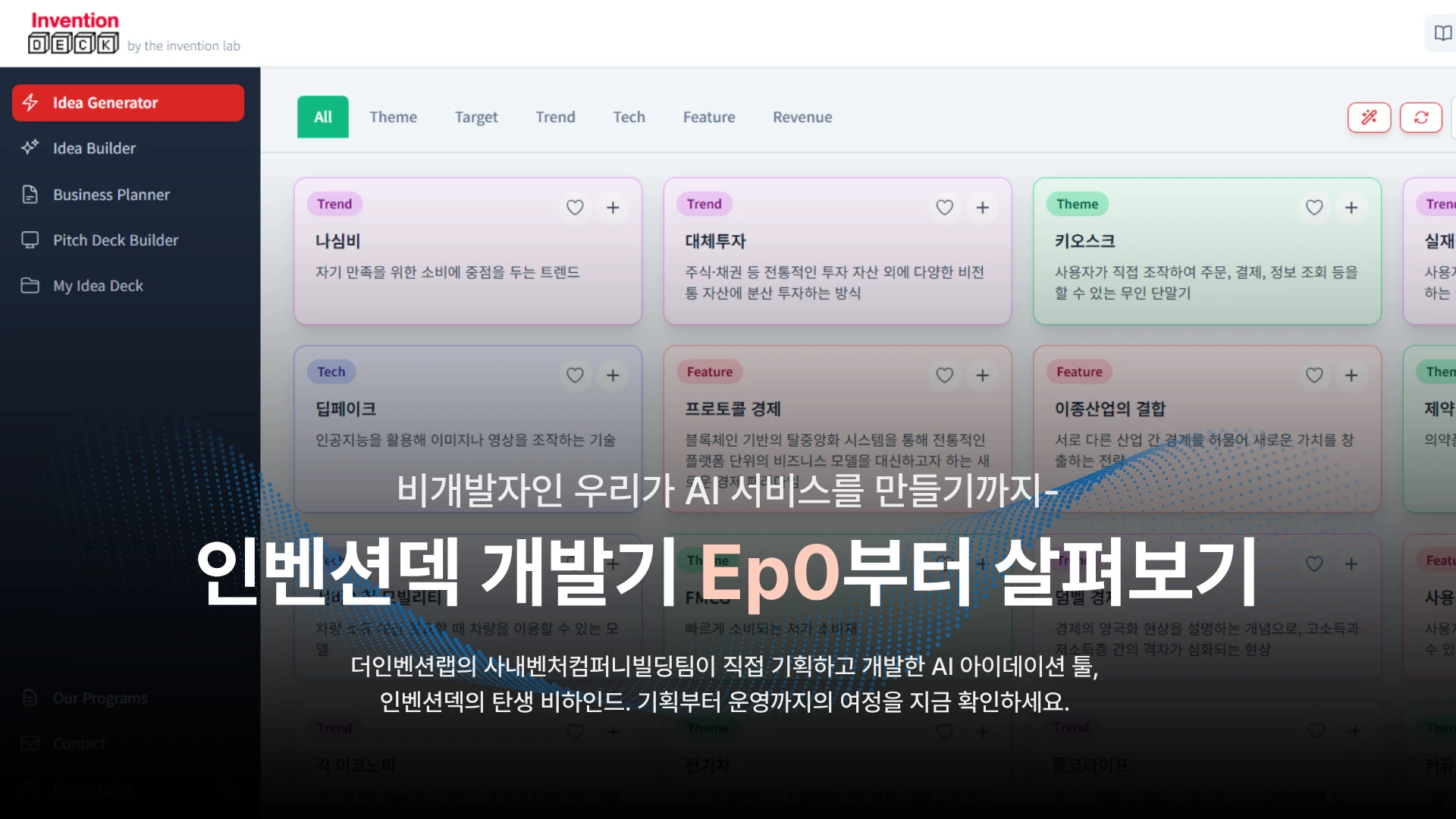Viewport: 1456px width, 819px height.
Task: Favorite the 나심비 card with heart
Action: tap(575, 208)
